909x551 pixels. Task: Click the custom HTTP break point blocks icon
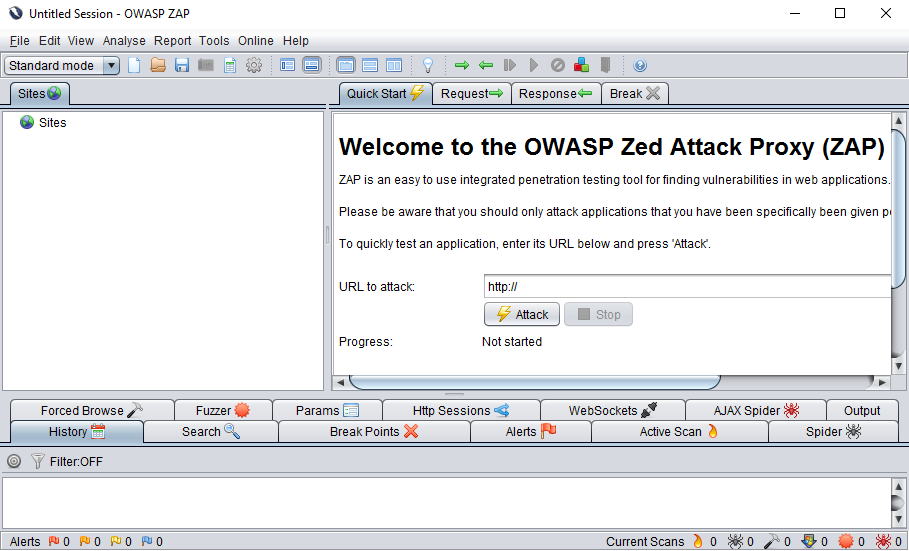pyautogui.click(x=581, y=65)
